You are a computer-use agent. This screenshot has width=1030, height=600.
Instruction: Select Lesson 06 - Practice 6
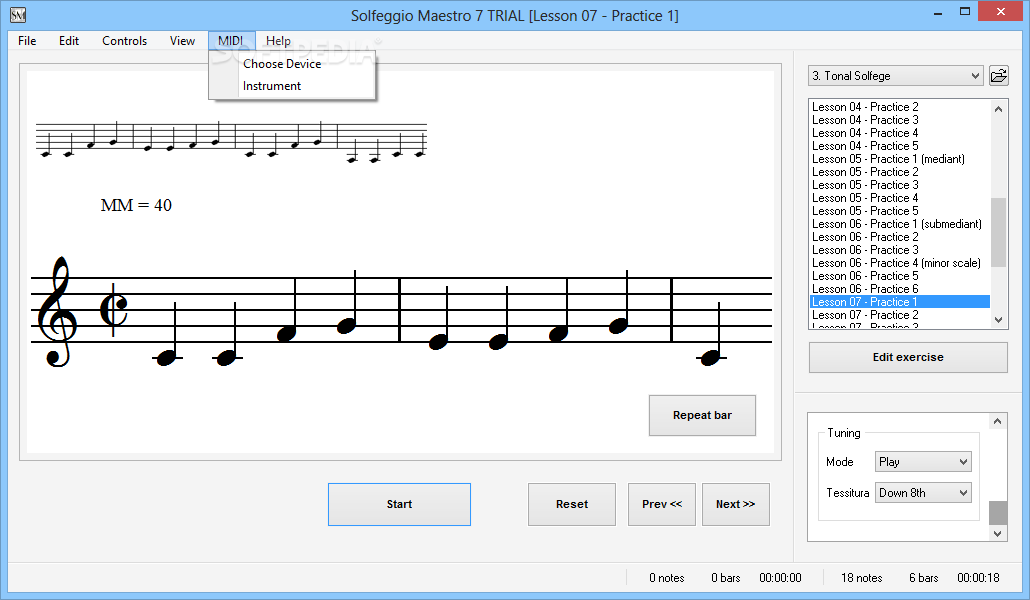point(900,289)
